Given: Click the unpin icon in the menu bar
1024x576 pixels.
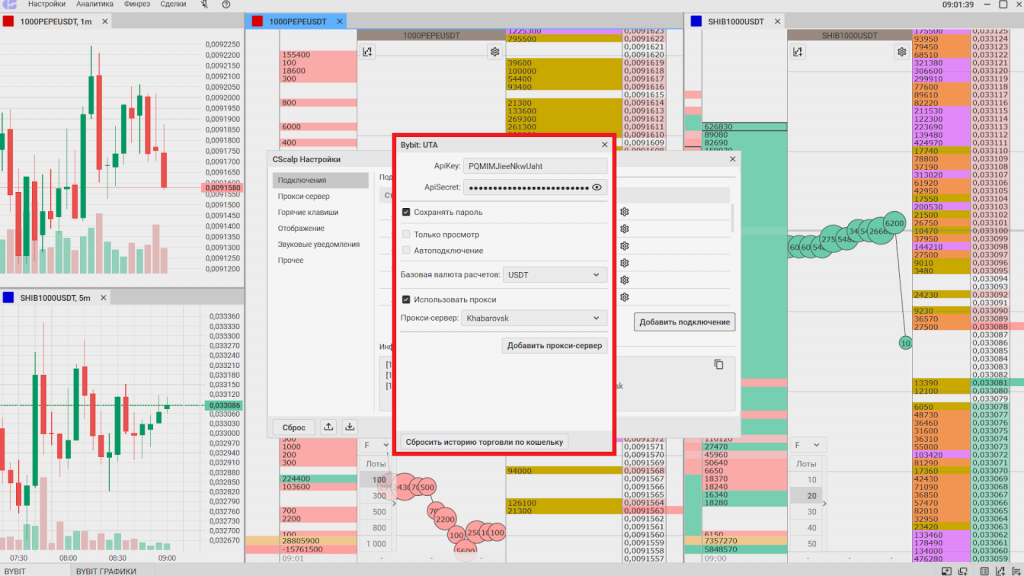Looking at the screenshot, I should point(204,4).
